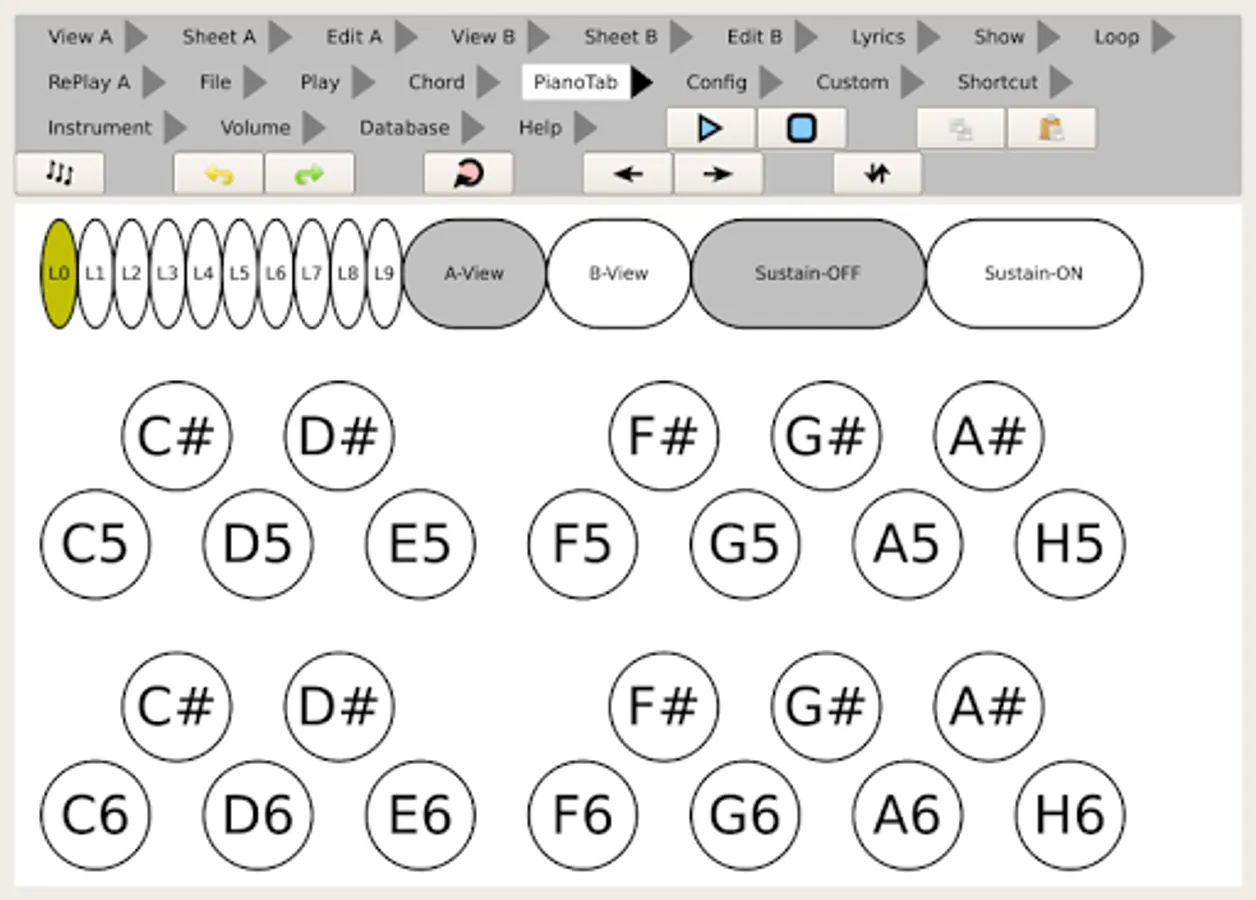Click the green Redo arrow button
The width and height of the screenshot is (1256, 900).
[309, 173]
